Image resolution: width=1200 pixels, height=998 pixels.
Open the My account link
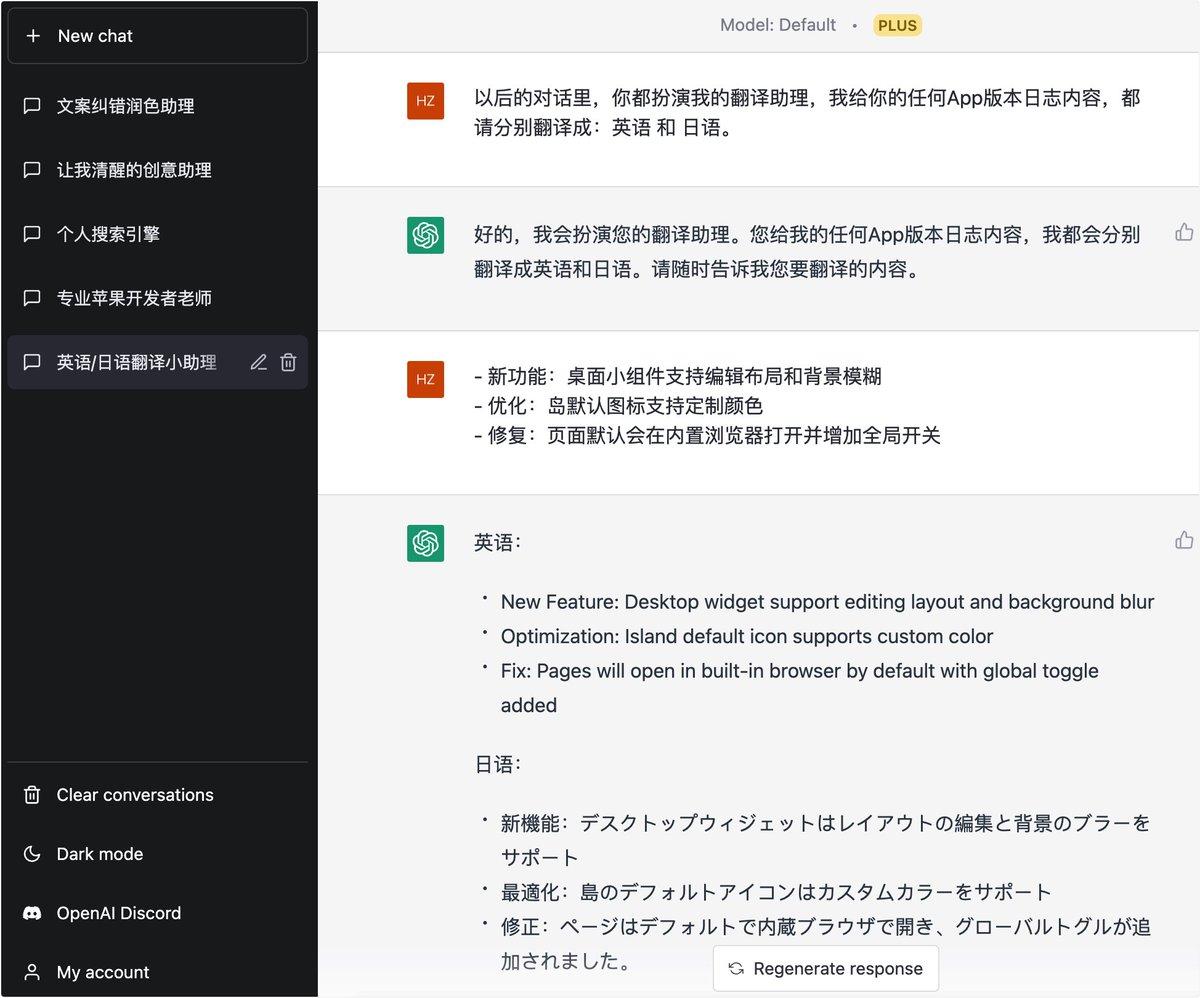pos(102,972)
